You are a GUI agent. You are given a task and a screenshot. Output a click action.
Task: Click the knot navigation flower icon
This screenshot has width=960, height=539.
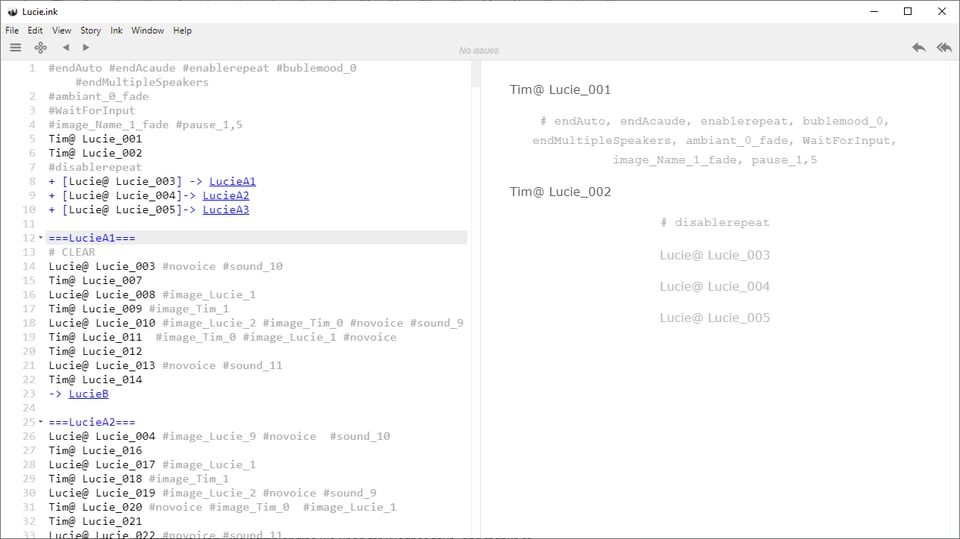pos(40,47)
